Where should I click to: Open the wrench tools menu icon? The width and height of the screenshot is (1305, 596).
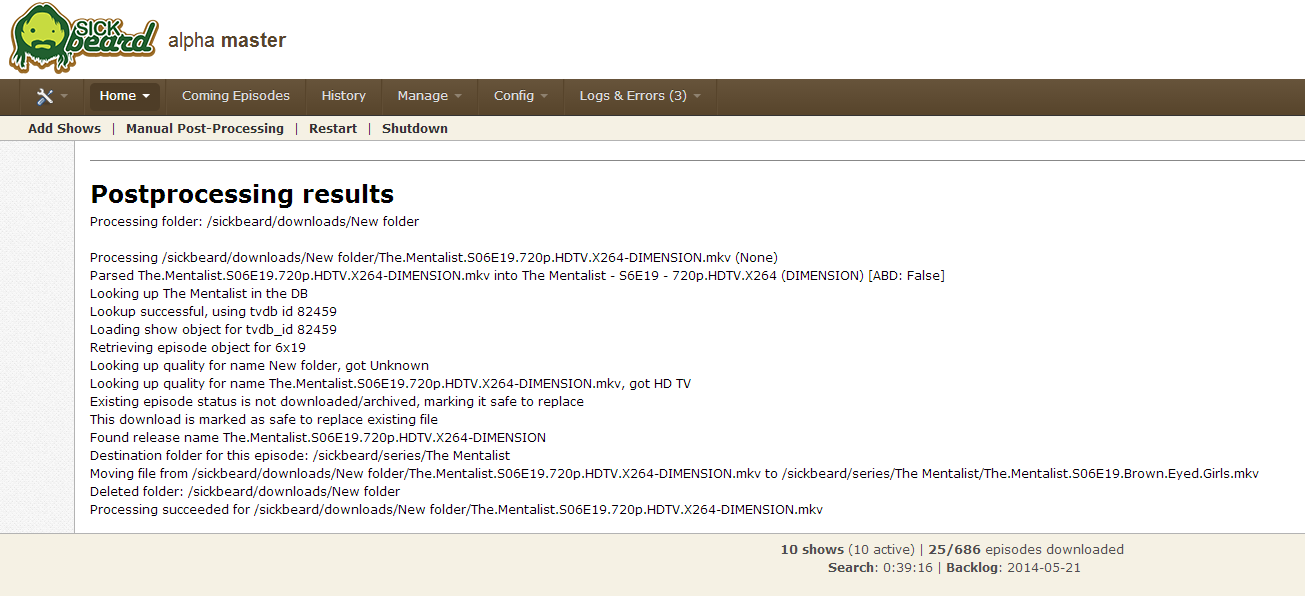pos(45,97)
